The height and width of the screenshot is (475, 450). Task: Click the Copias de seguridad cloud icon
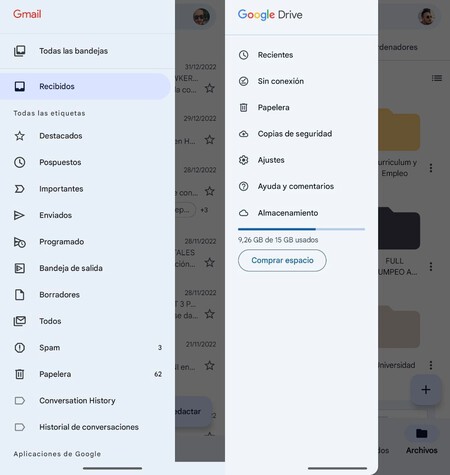click(244, 134)
